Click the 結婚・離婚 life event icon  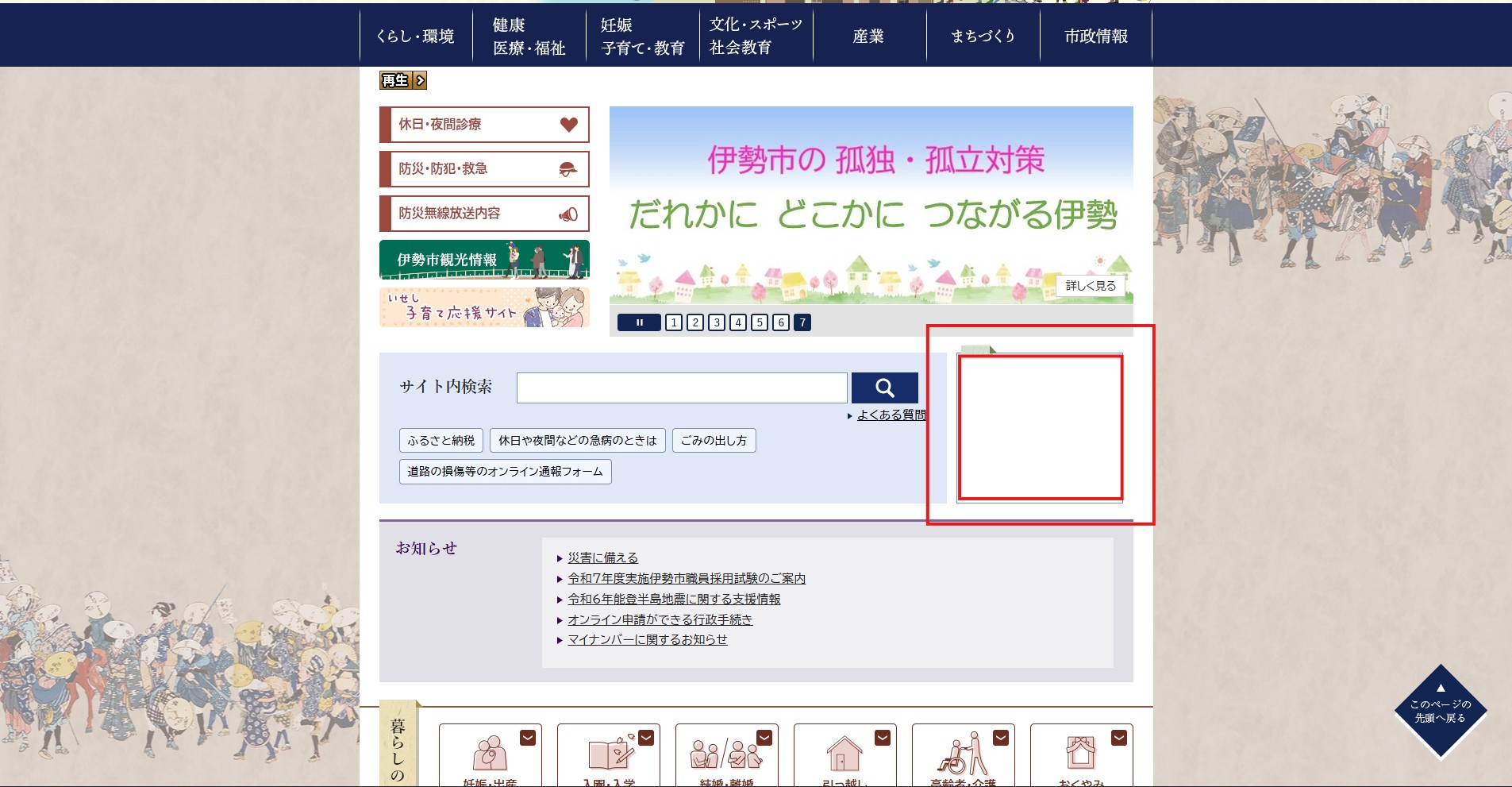coord(726,753)
